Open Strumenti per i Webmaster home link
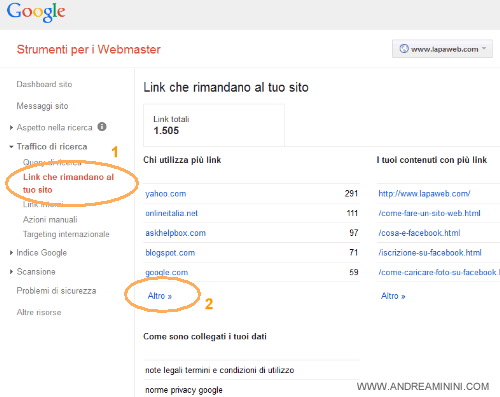 coord(89,49)
